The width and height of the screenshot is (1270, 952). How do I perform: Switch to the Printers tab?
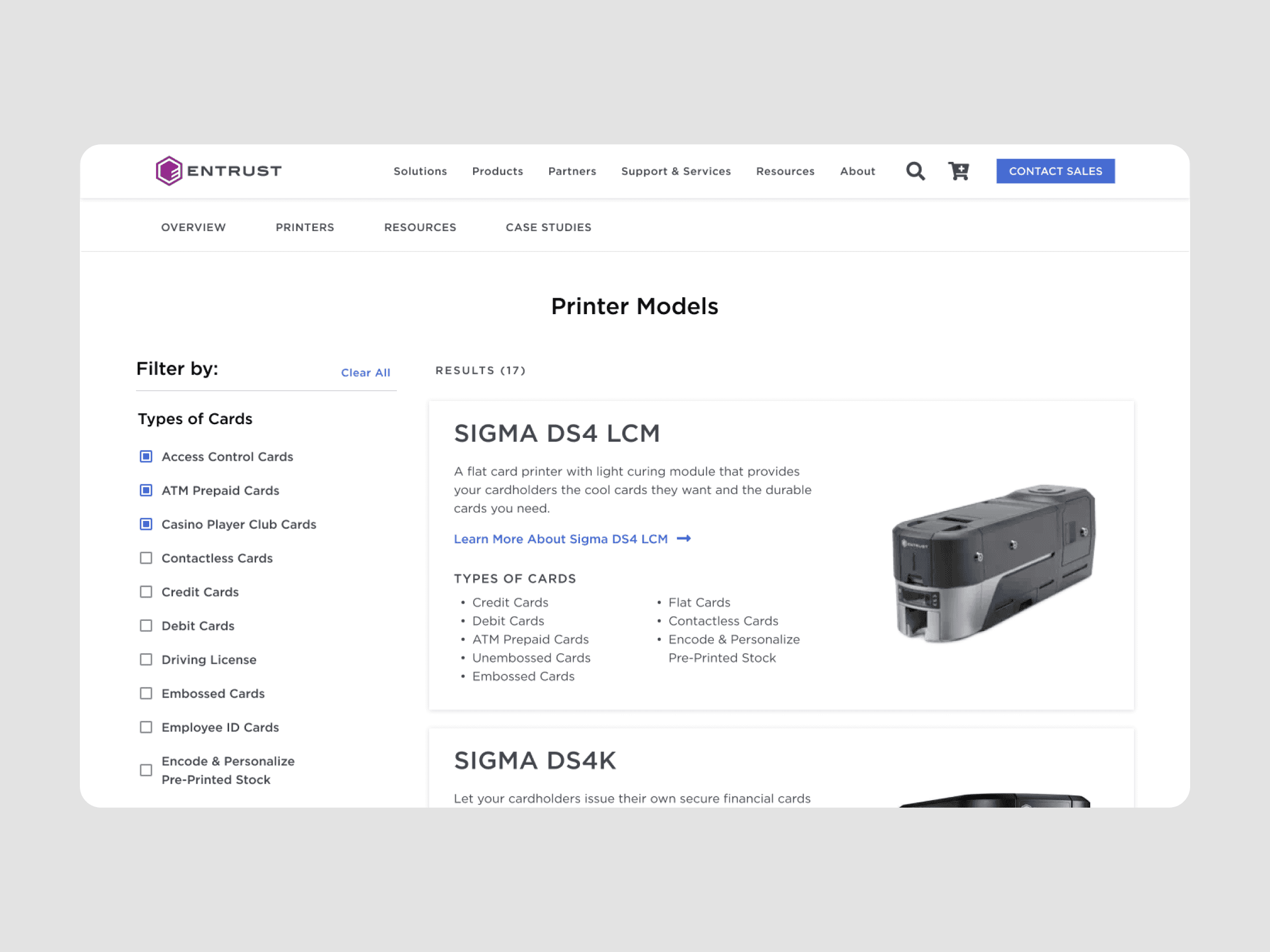(305, 227)
